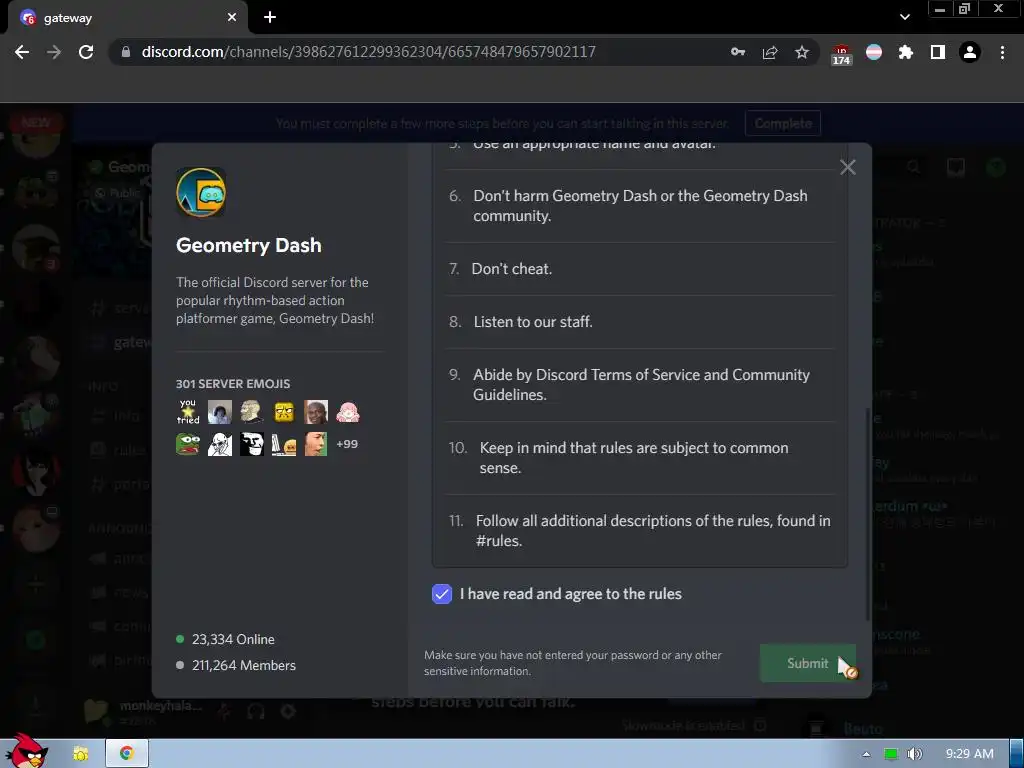The height and width of the screenshot is (768, 1024).
Task: Select the troll face emoji
Action: coord(252,444)
